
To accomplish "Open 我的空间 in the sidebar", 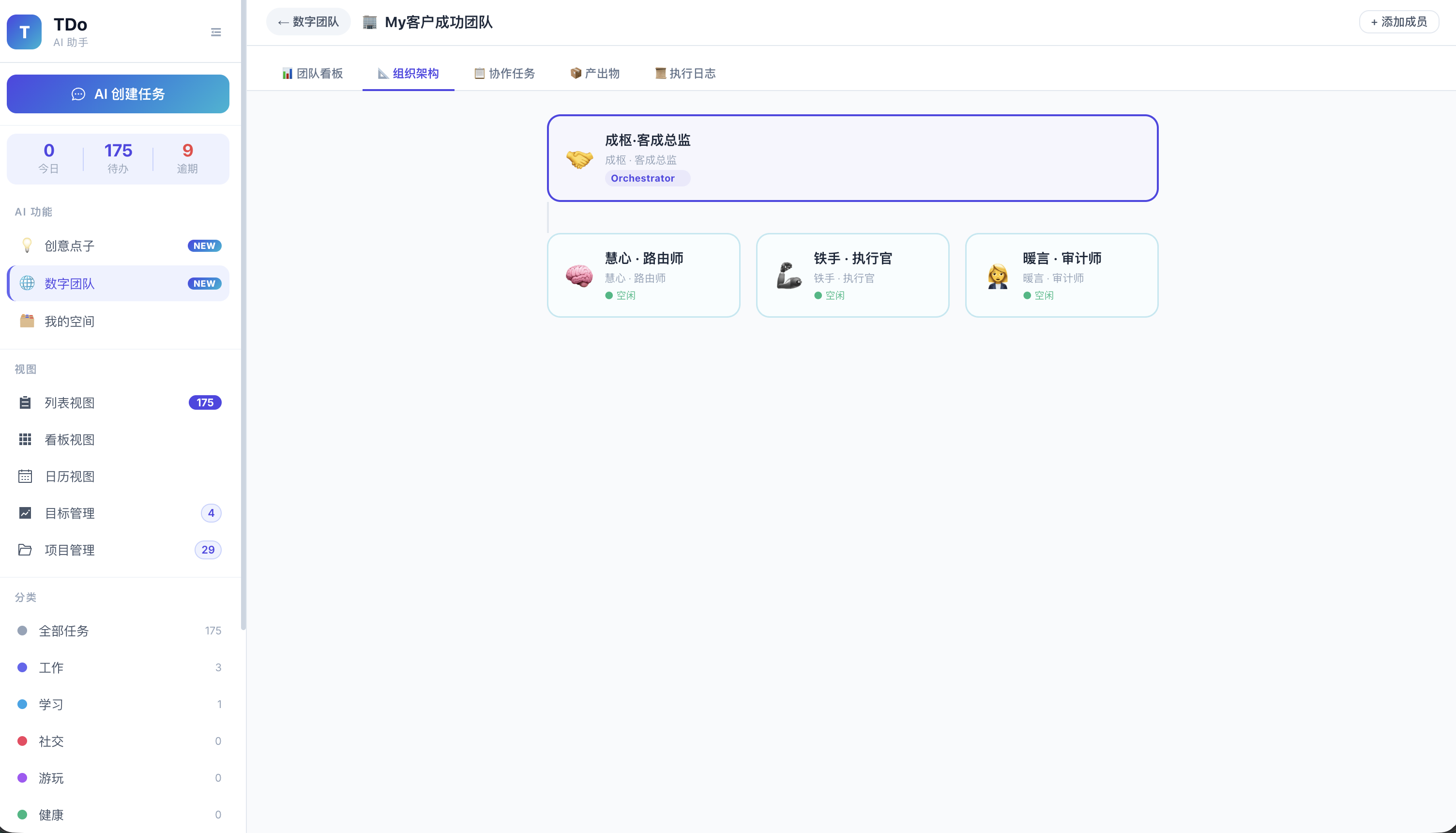I will (118, 321).
